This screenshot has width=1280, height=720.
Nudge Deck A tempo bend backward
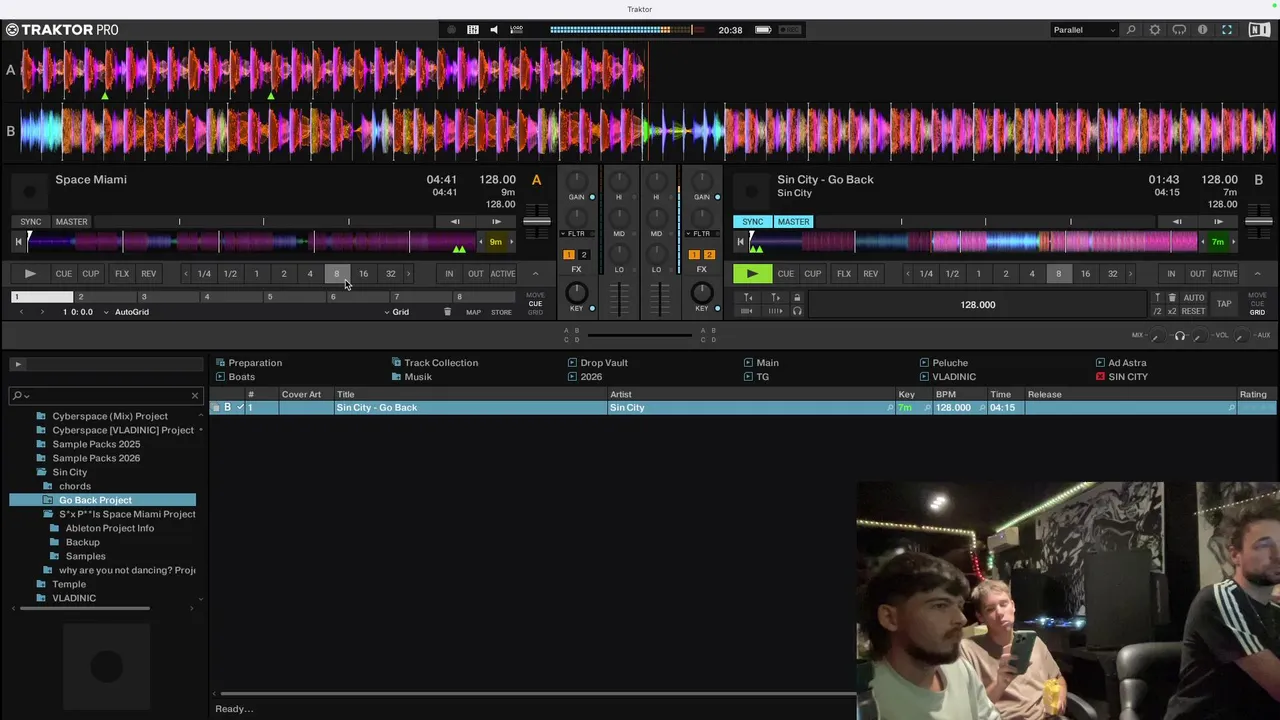click(455, 222)
